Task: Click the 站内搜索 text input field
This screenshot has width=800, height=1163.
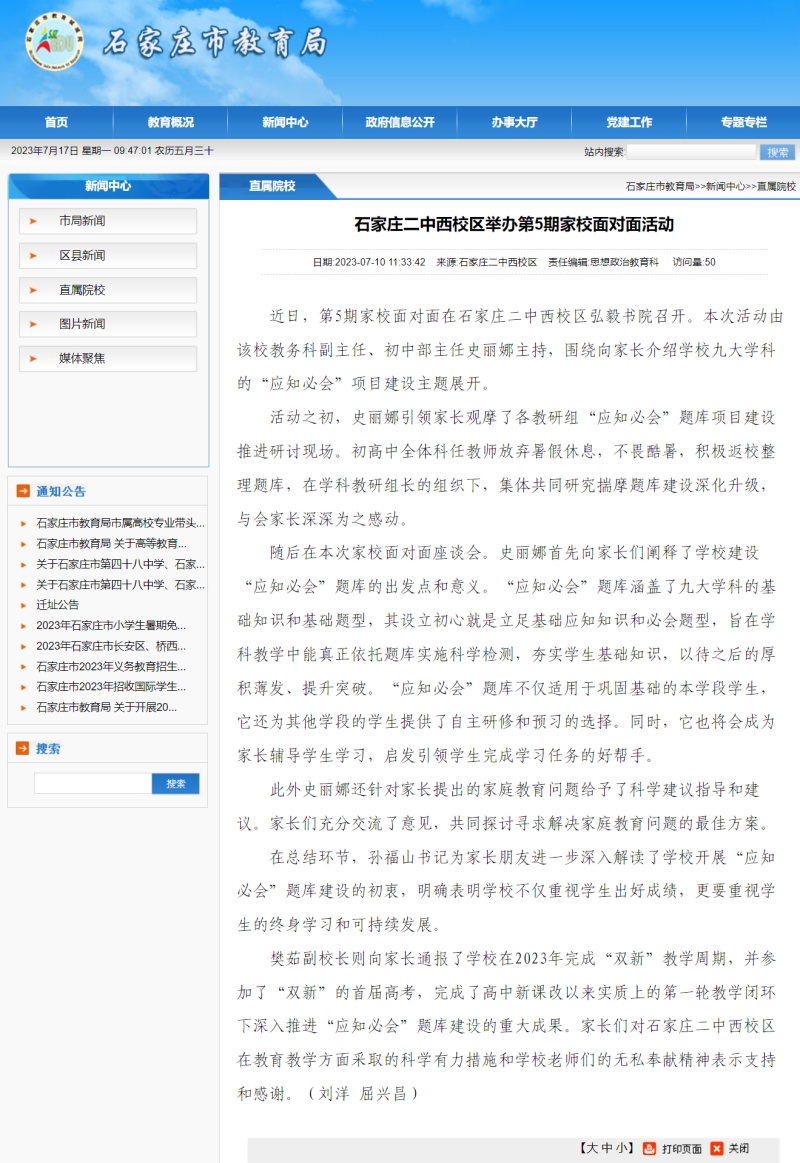Action: pyautogui.click(x=691, y=152)
